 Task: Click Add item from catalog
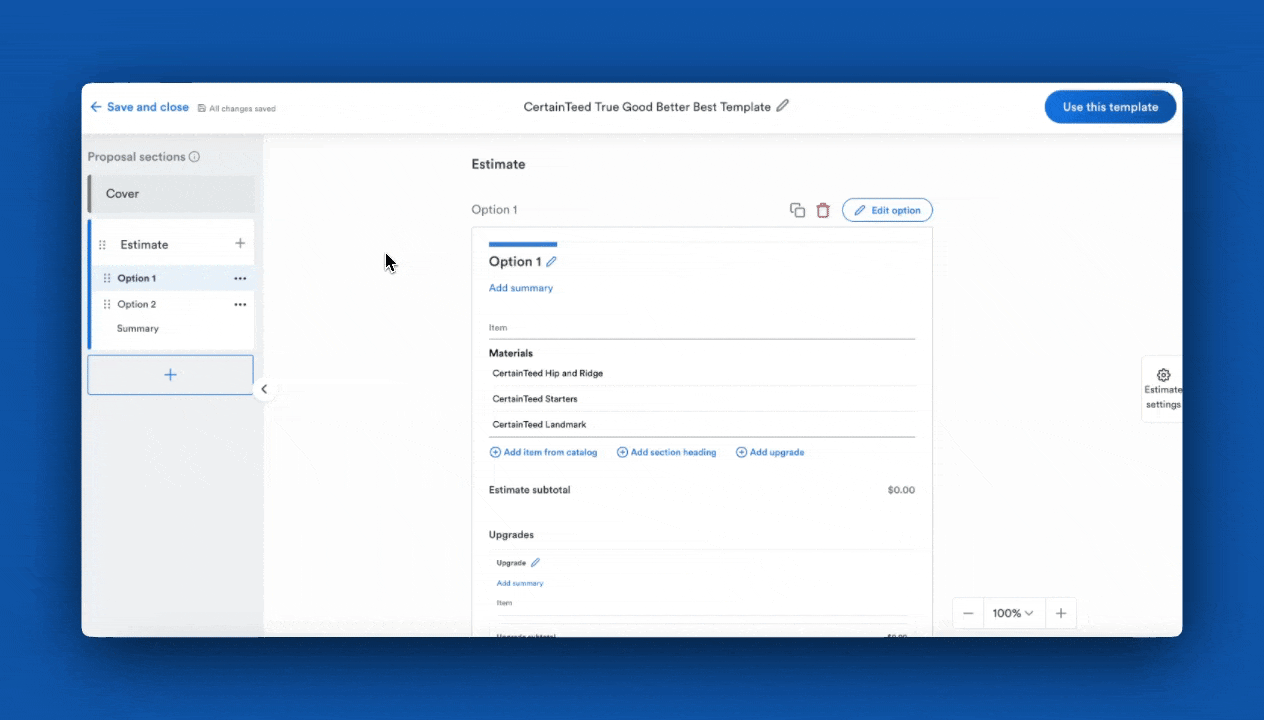(x=543, y=452)
